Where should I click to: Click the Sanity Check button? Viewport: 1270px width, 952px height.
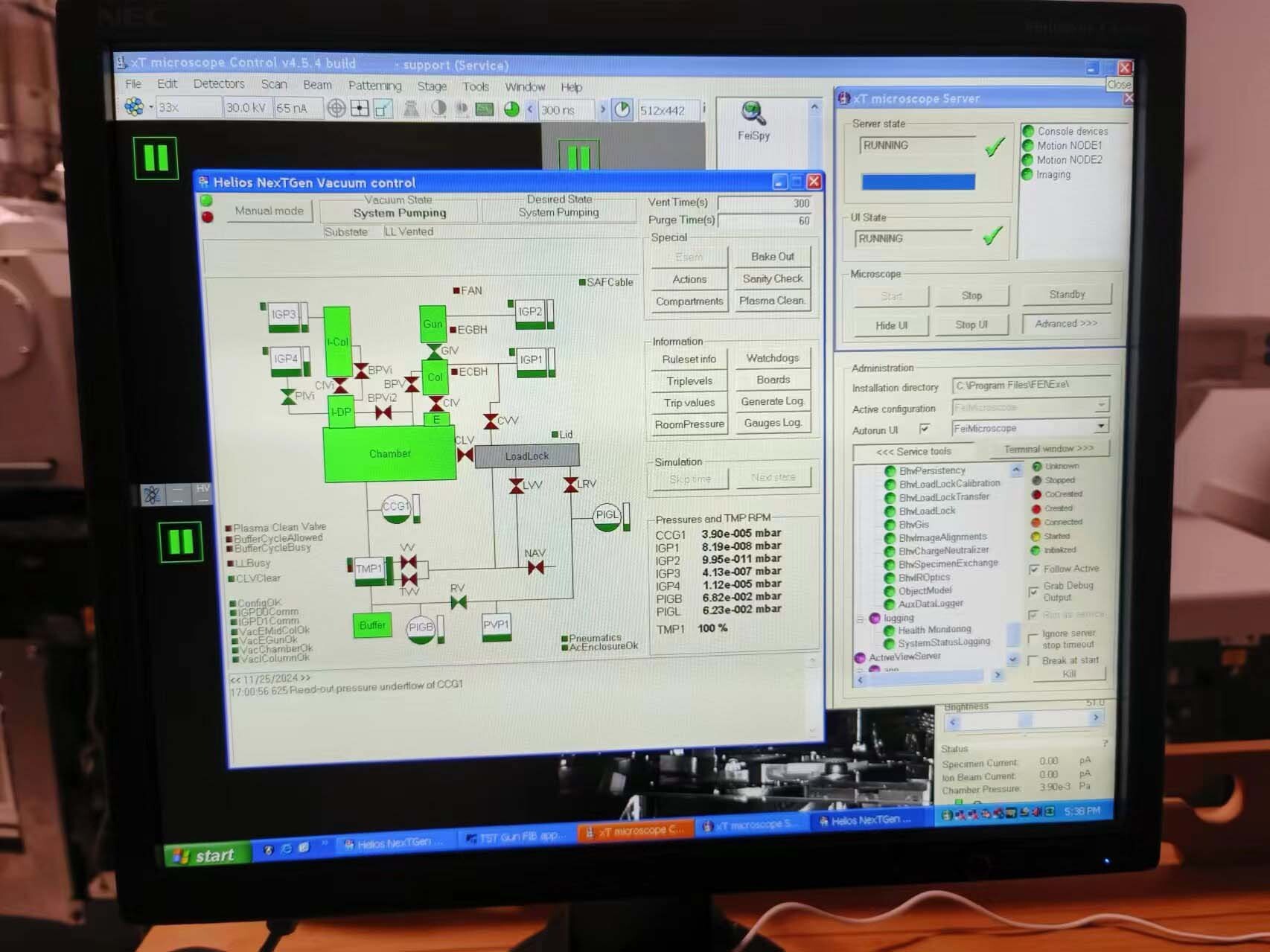[x=772, y=279]
